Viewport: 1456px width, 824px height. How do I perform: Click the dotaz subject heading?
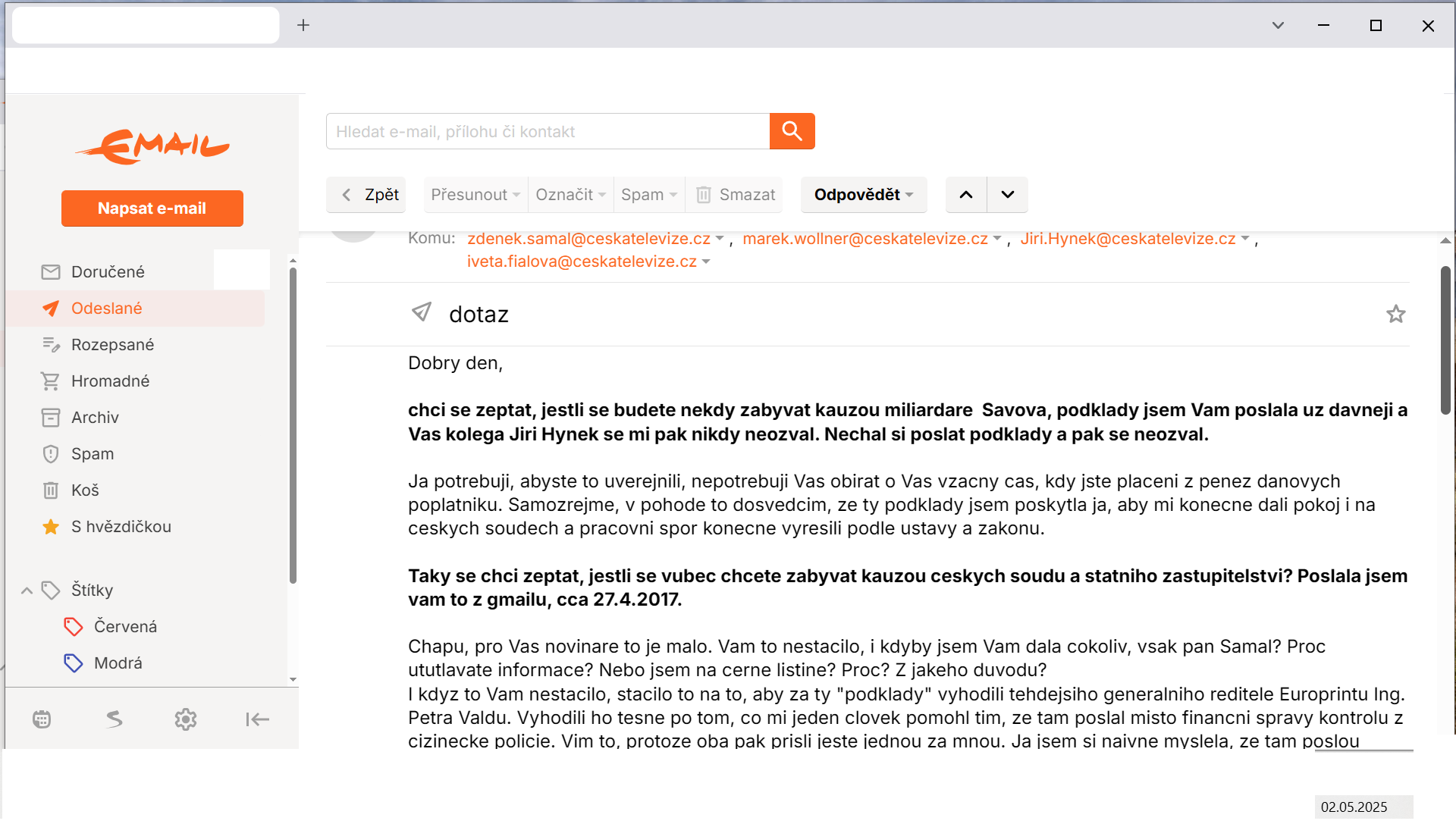click(x=479, y=314)
